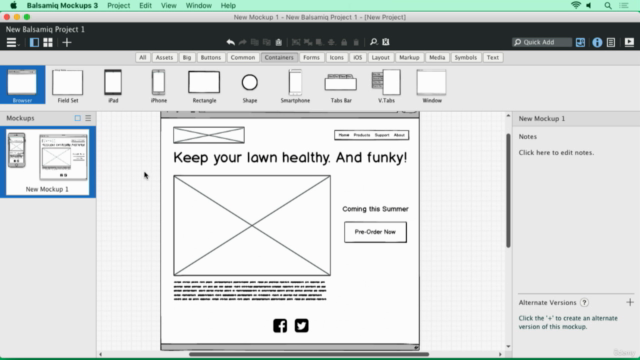Open the Edit menu
Screen dimensions: 640x360
point(145,5)
